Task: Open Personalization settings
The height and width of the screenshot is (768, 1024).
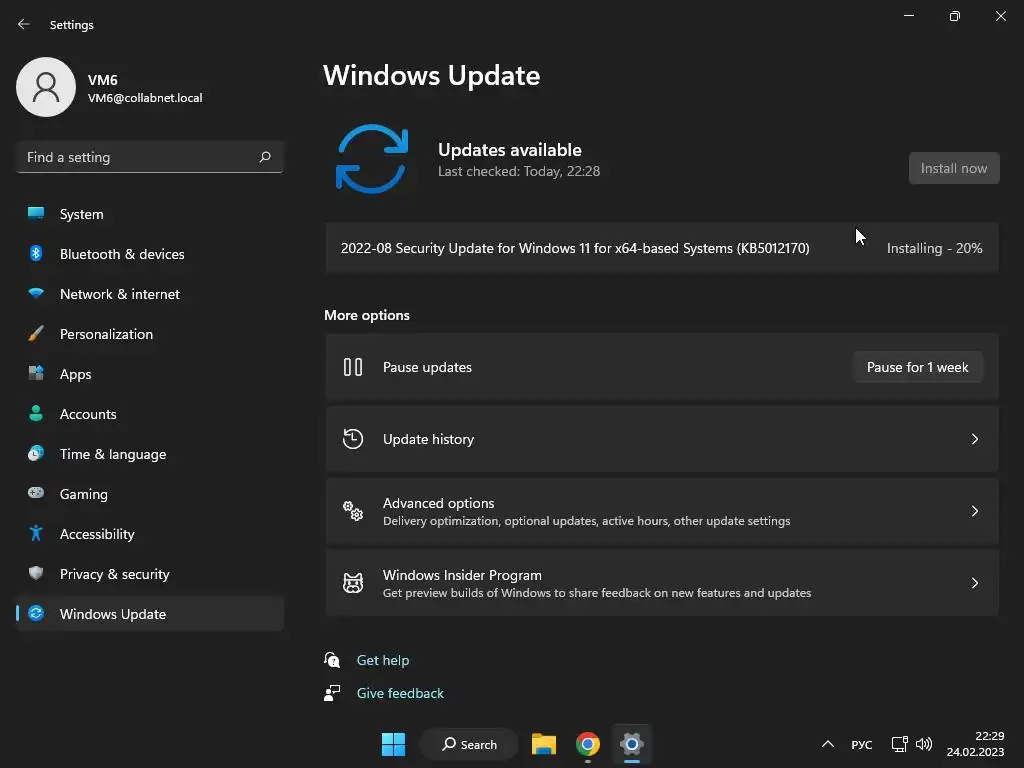Action: [x=150, y=334]
